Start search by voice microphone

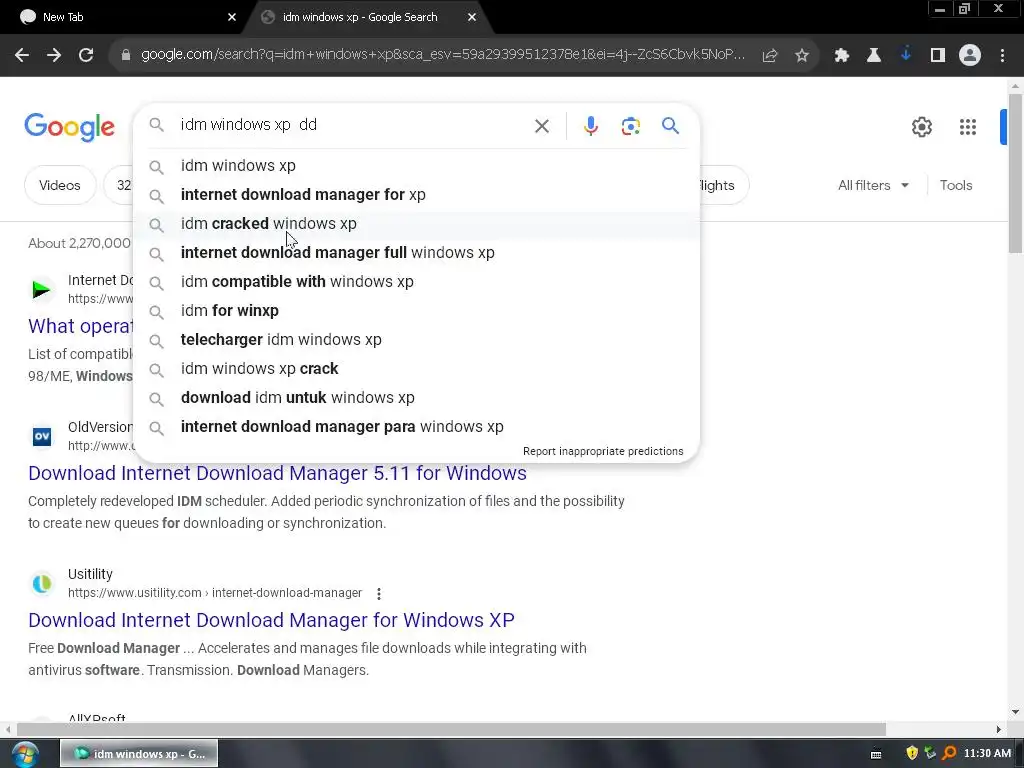point(590,125)
